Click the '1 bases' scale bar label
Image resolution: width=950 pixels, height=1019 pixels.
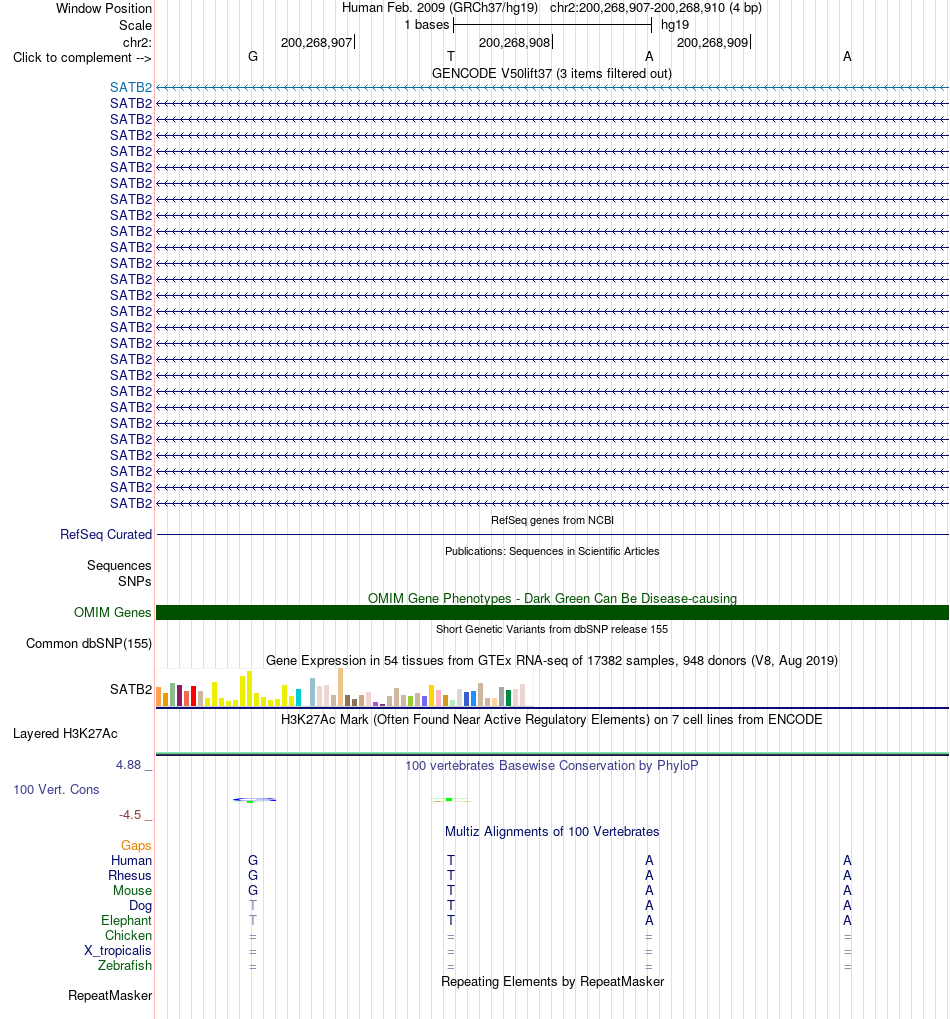pos(426,25)
